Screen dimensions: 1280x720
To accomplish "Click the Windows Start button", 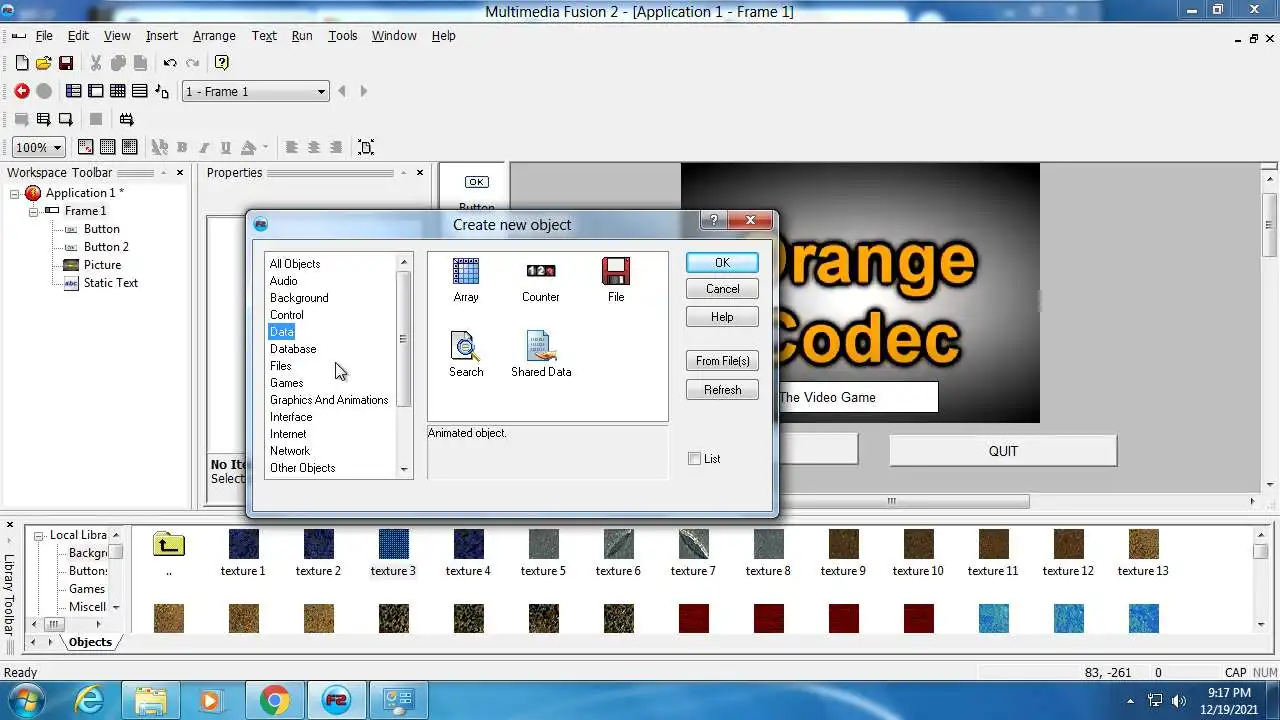I will point(28,700).
